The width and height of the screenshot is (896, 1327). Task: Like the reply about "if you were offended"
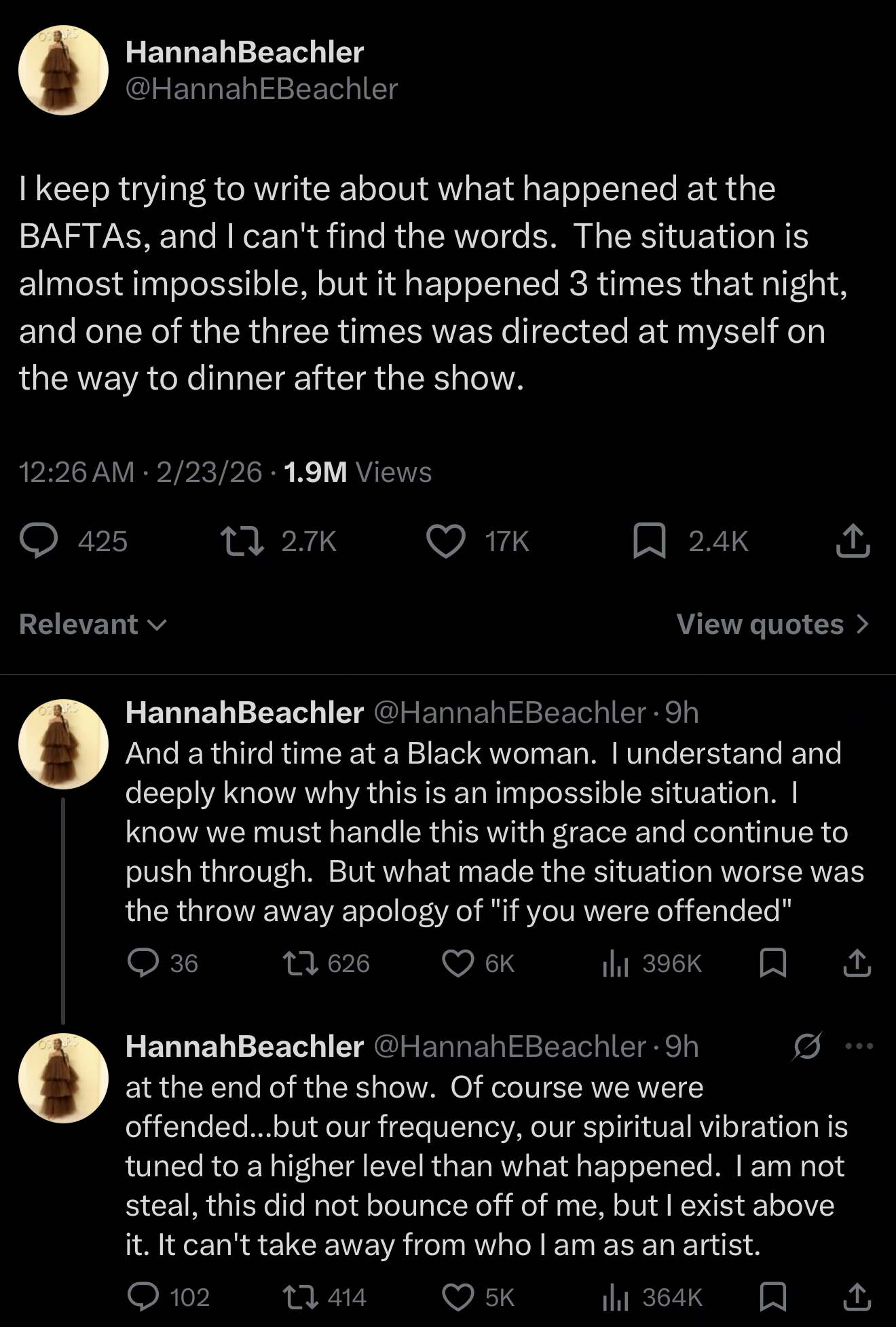[458, 963]
